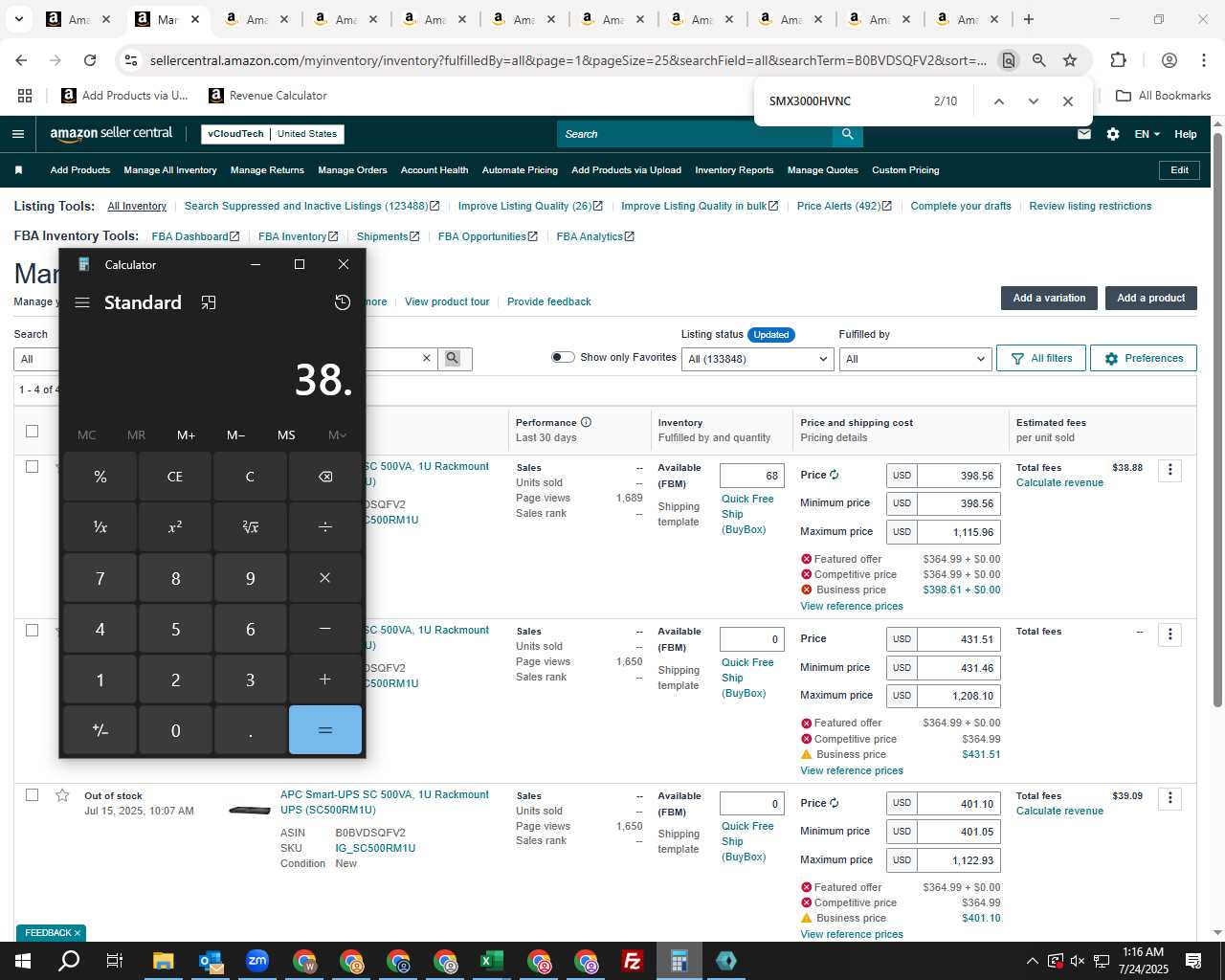Open Manage All Inventory menu
This screenshot has width=1225, height=980.
pos(170,170)
